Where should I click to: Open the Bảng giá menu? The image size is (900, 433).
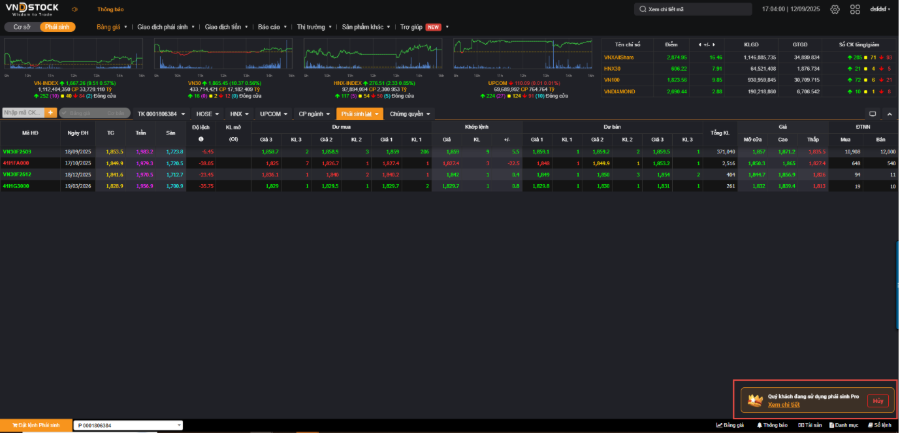pyautogui.click(x=111, y=27)
